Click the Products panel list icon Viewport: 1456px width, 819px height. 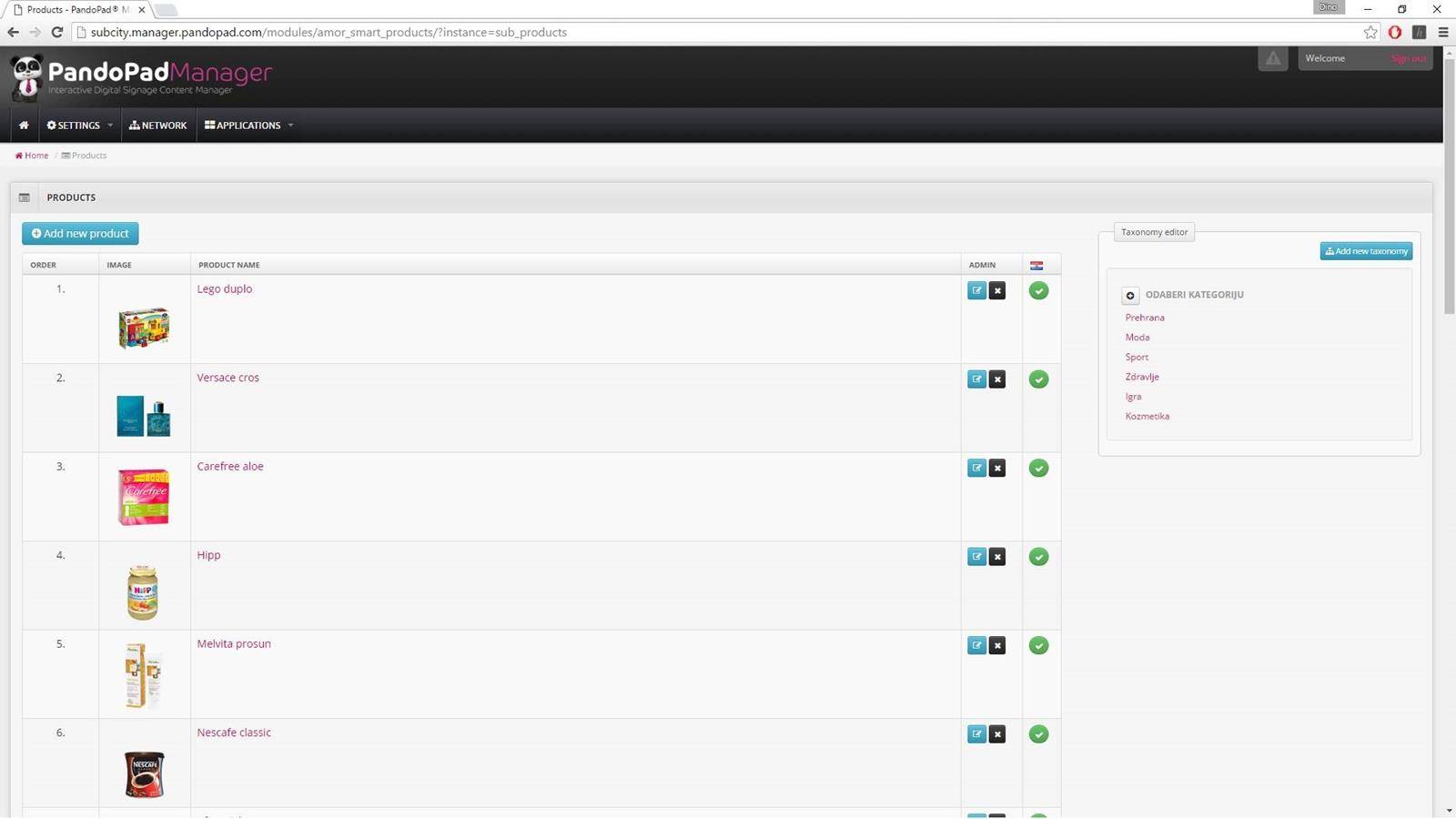coord(25,197)
